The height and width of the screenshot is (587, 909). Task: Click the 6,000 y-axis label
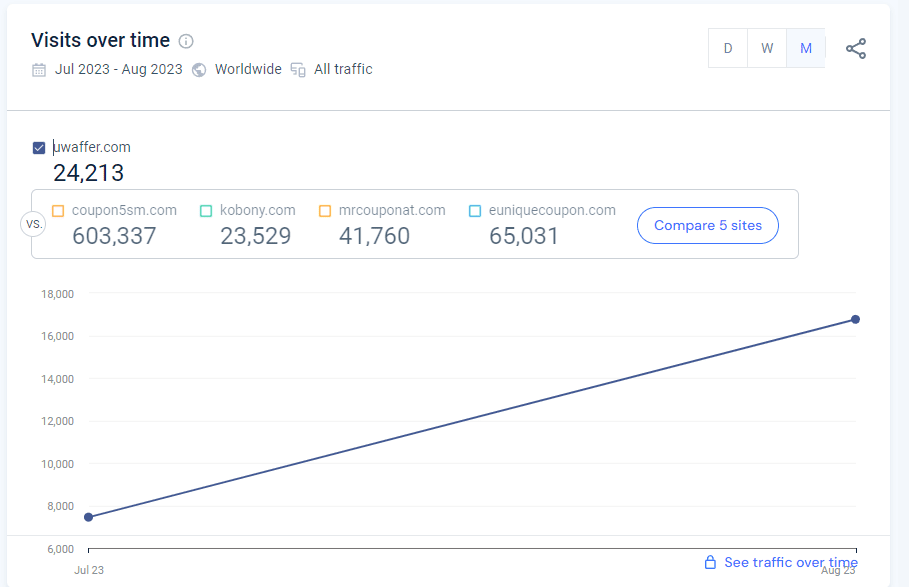tap(60, 549)
